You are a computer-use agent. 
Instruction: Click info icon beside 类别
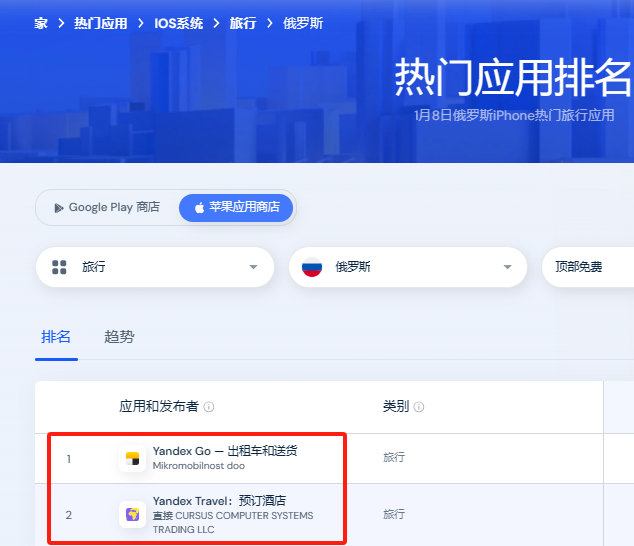point(419,407)
